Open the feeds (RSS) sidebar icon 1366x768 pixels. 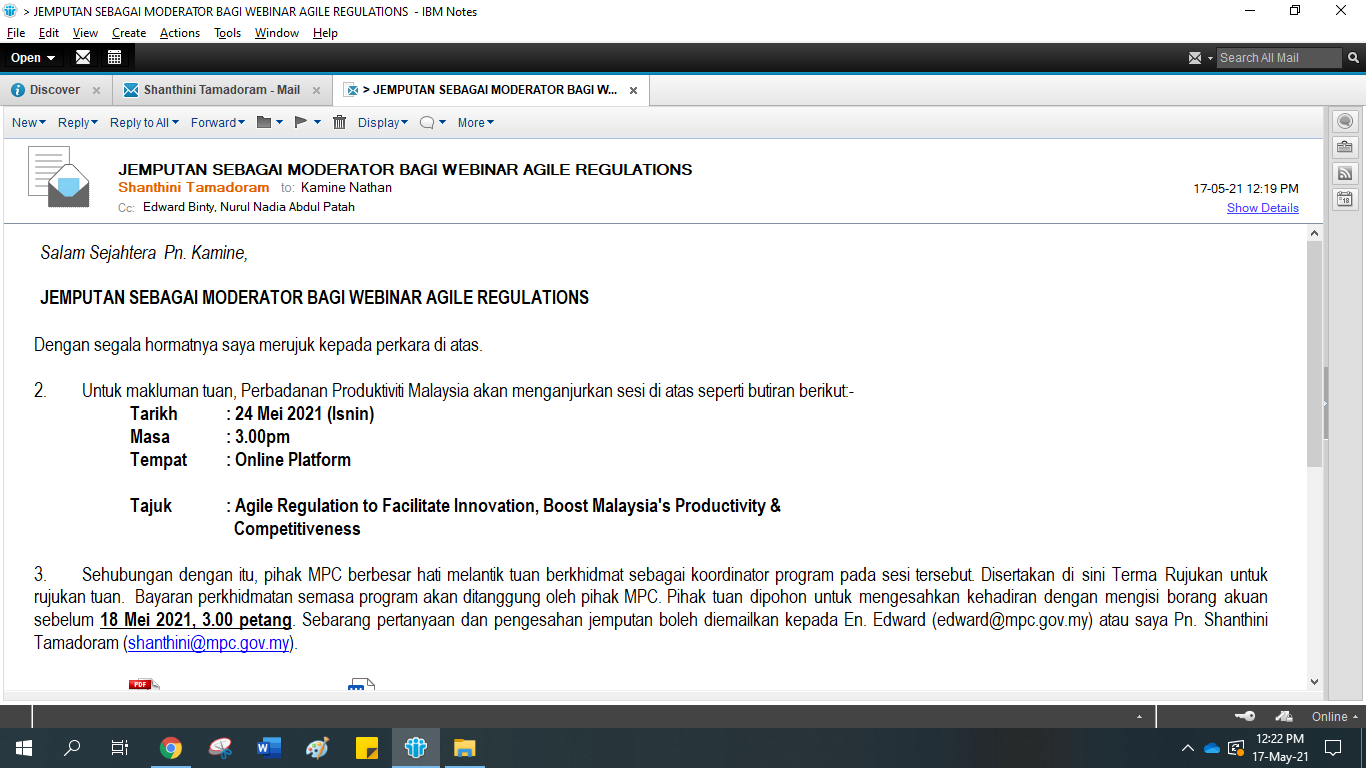tap(1345, 173)
